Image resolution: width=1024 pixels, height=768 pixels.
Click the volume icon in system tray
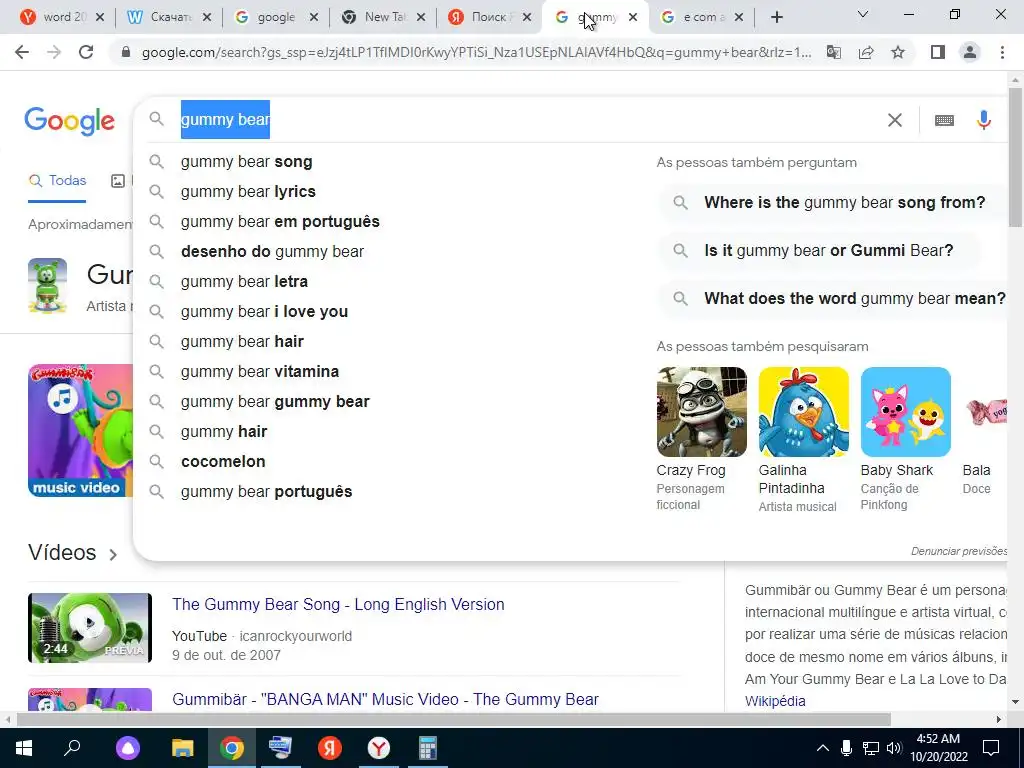coord(894,748)
